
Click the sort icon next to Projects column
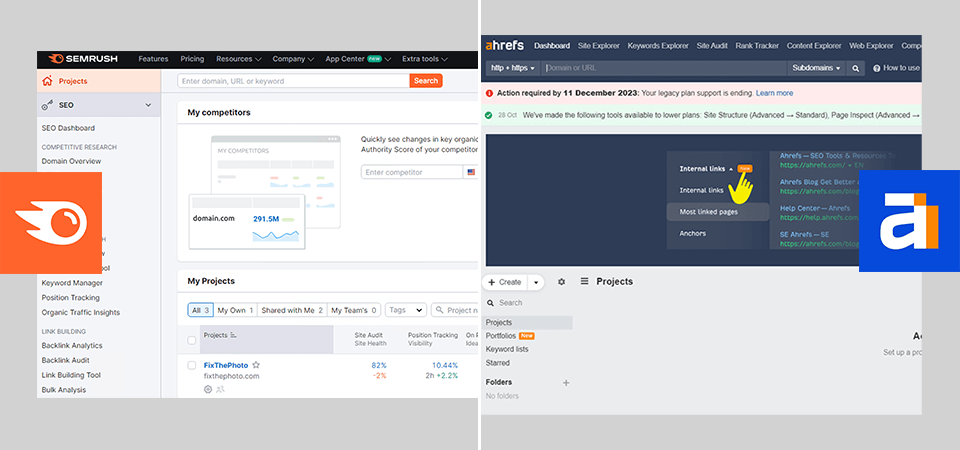pyautogui.click(x=233, y=336)
